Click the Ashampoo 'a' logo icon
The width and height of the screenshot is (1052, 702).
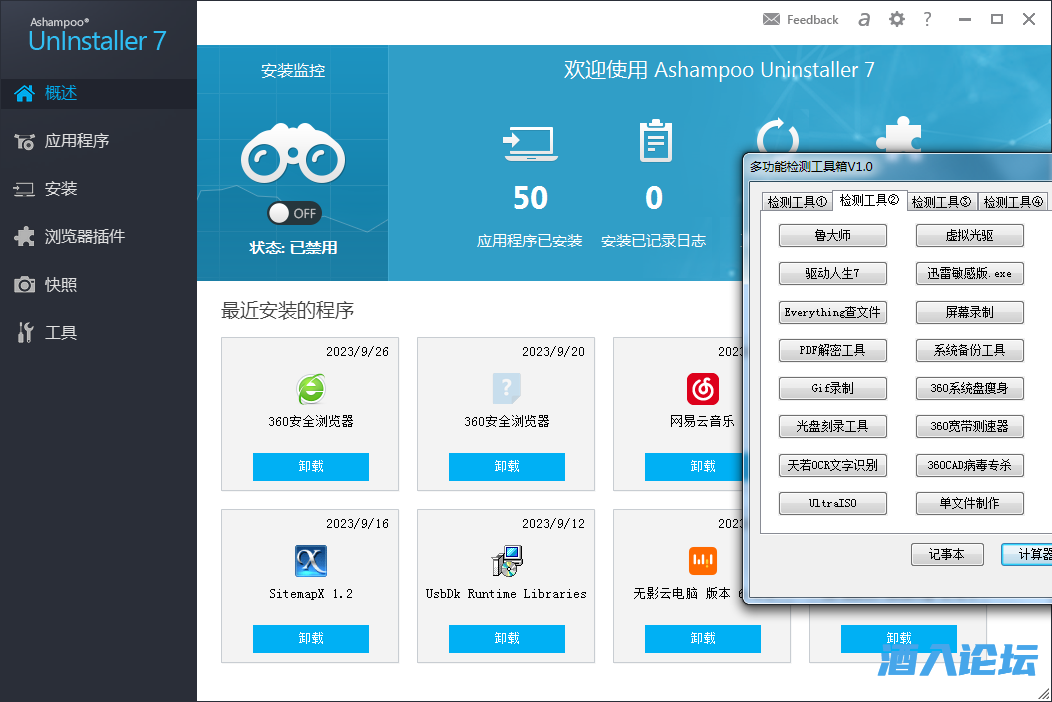point(864,19)
